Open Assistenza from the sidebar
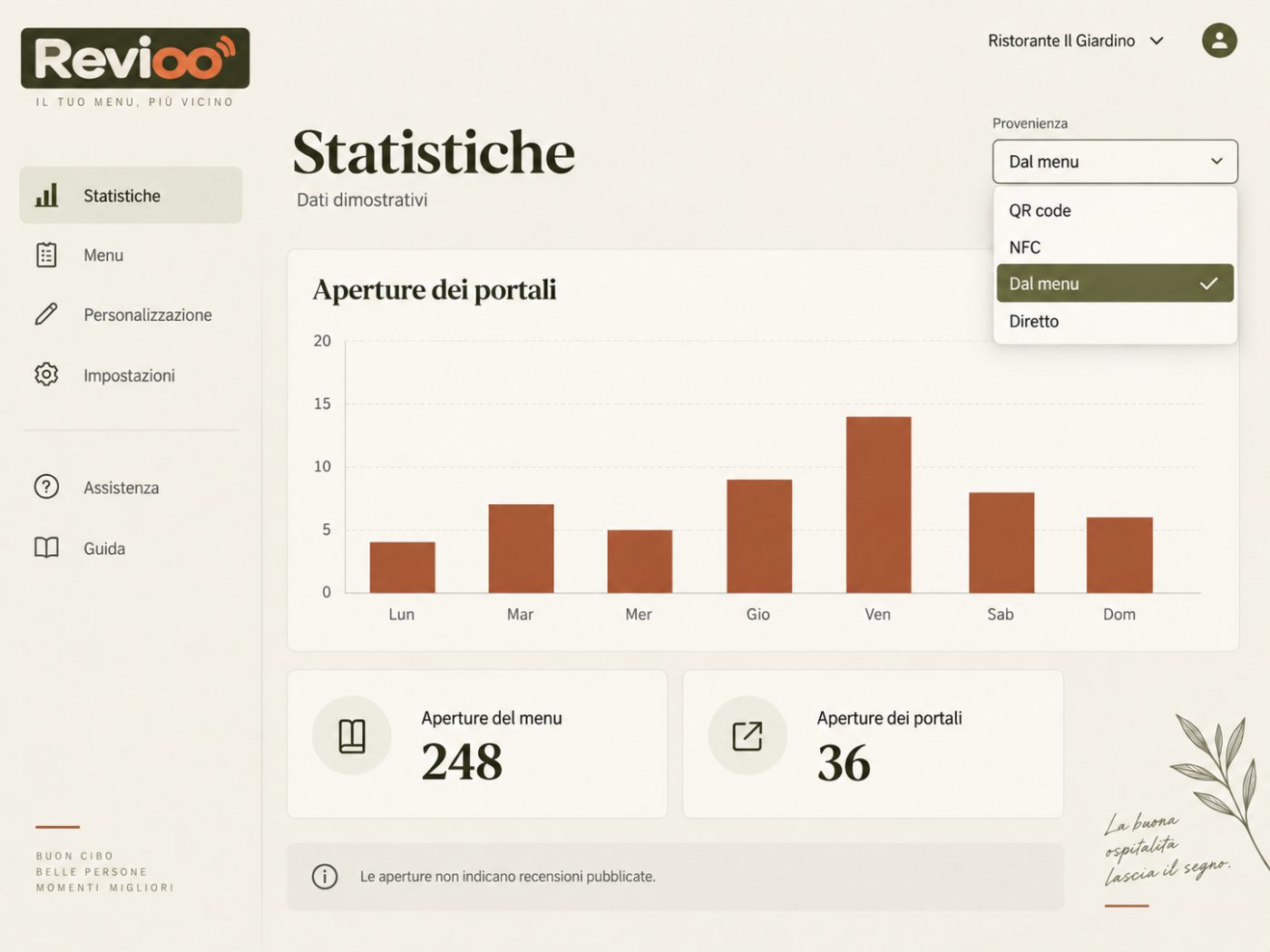The image size is (1270, 952). [131, 487]
